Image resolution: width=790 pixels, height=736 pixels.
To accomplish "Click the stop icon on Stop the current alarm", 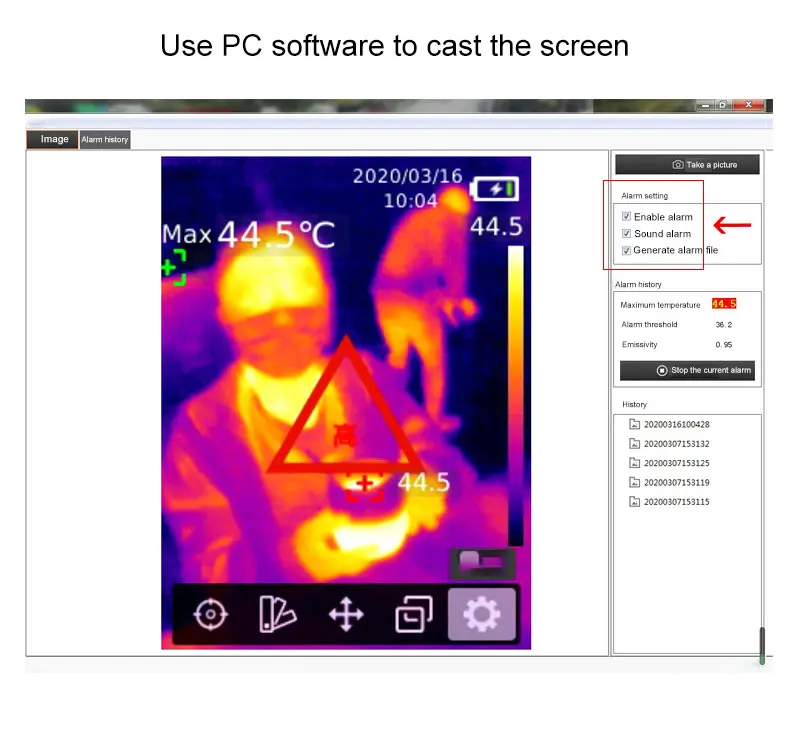I will (662, 370).
